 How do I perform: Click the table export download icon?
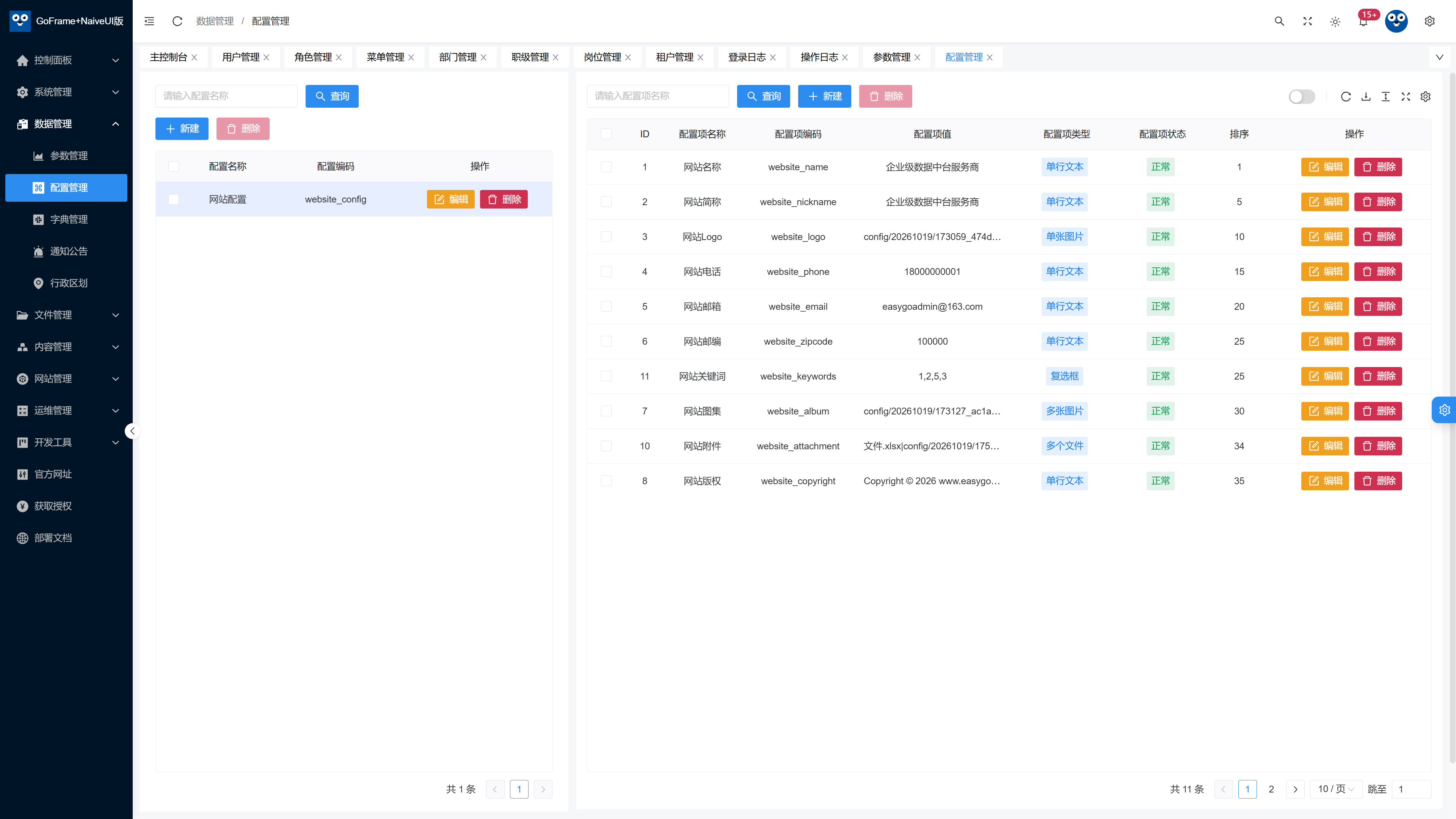(1365, 97)
